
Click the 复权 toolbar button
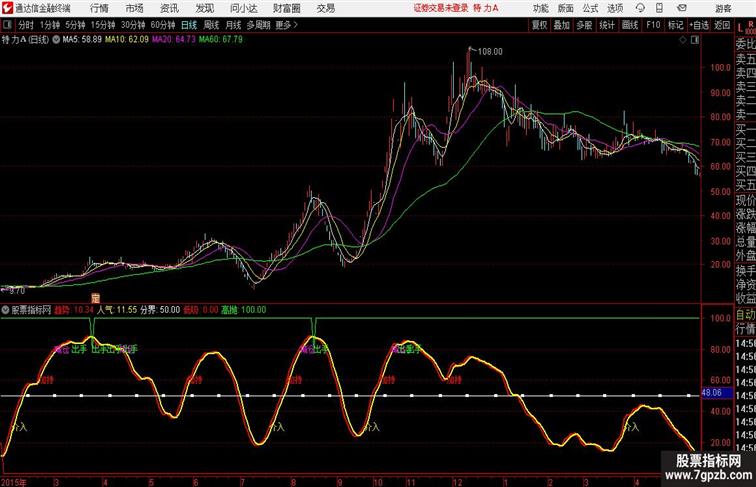[x=540, y=25]
